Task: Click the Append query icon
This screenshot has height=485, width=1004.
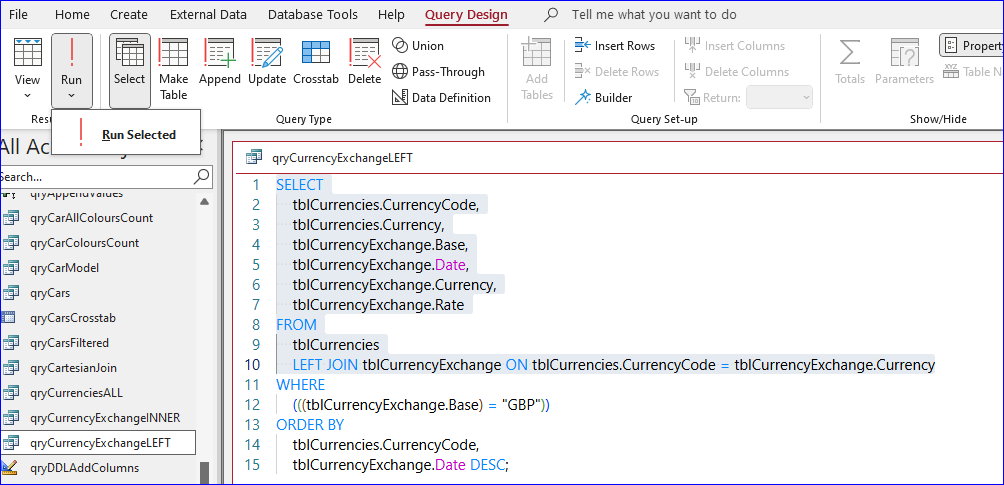Action: (x=220, y=53)
